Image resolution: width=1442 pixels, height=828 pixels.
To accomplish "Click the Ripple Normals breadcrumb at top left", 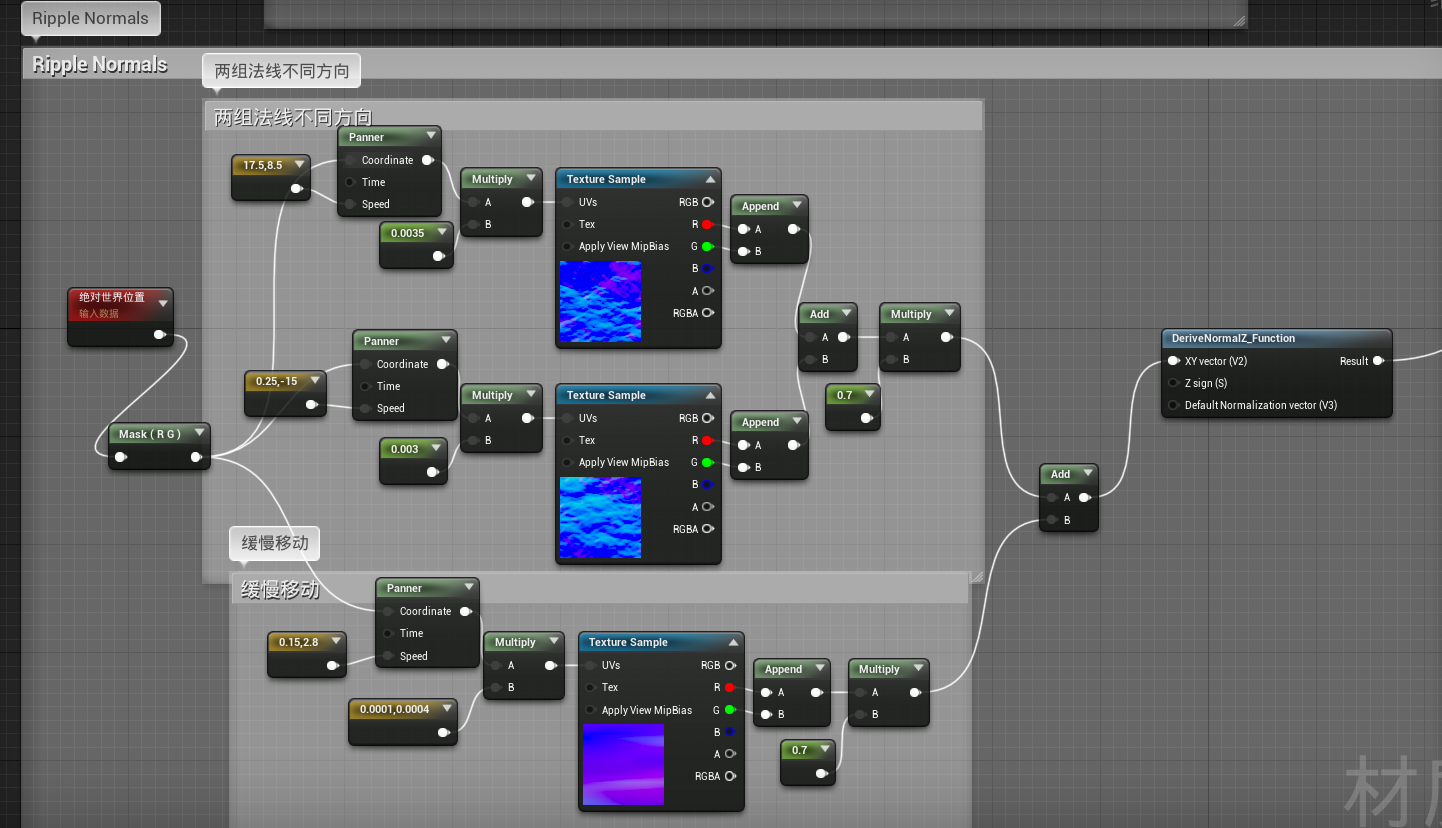I will [90, 18].
